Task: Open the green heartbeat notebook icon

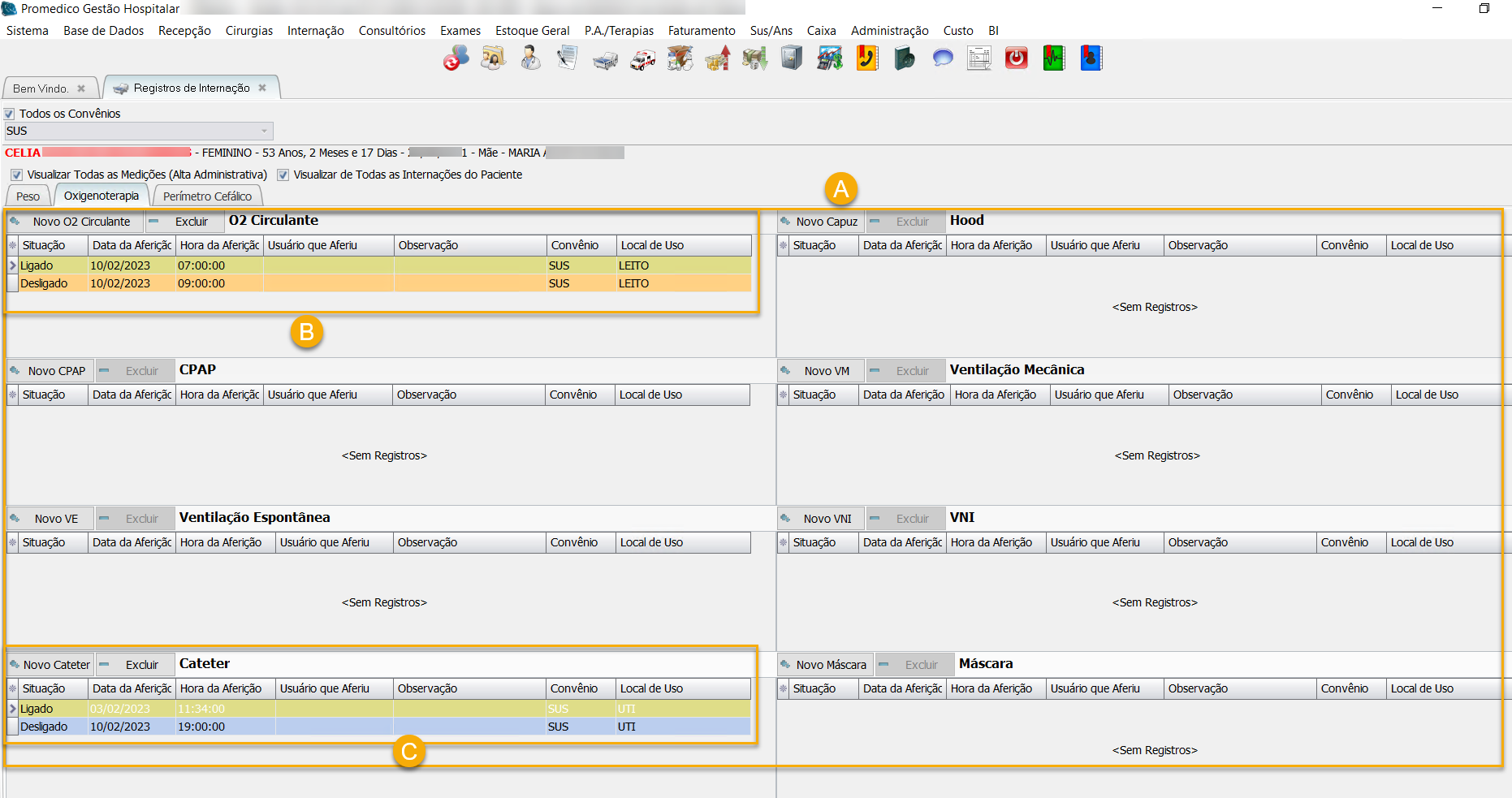Action: pyautogui.click(x=1054, y=58)
